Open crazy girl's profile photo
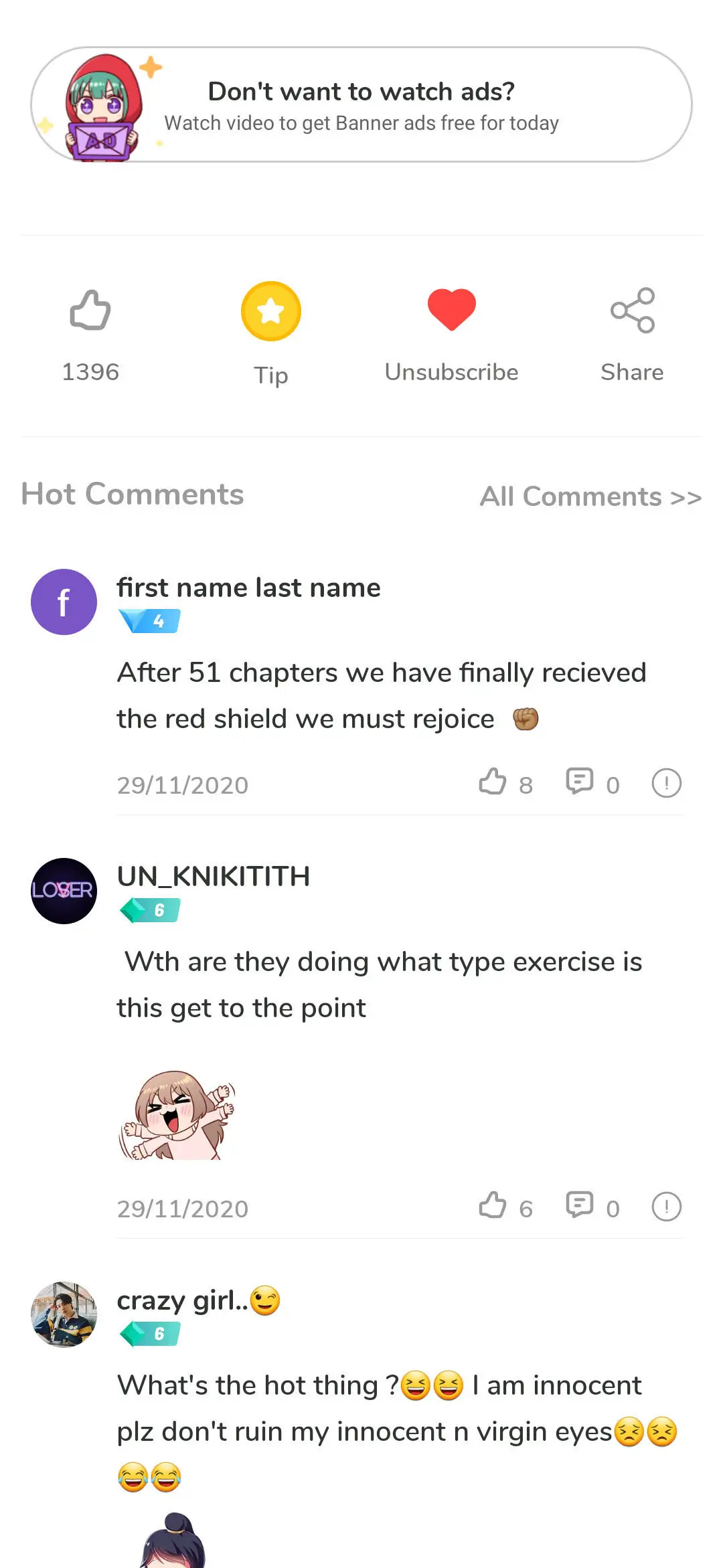The image size is (723, 1568). coord(64,1314)
